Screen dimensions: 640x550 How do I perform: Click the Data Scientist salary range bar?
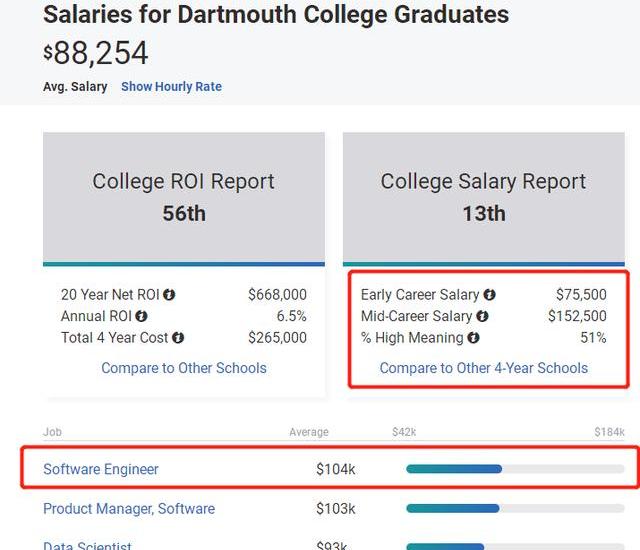tap(515, 546)
